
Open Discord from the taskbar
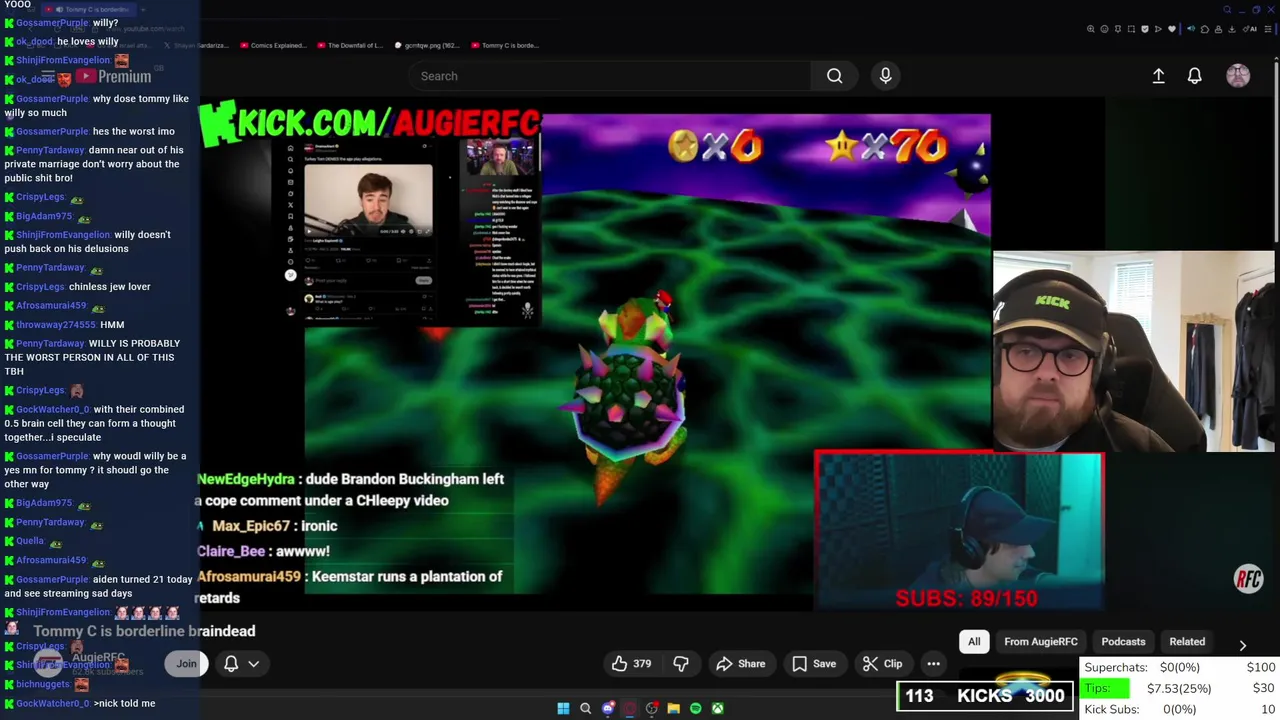click(x=608, y=708)
